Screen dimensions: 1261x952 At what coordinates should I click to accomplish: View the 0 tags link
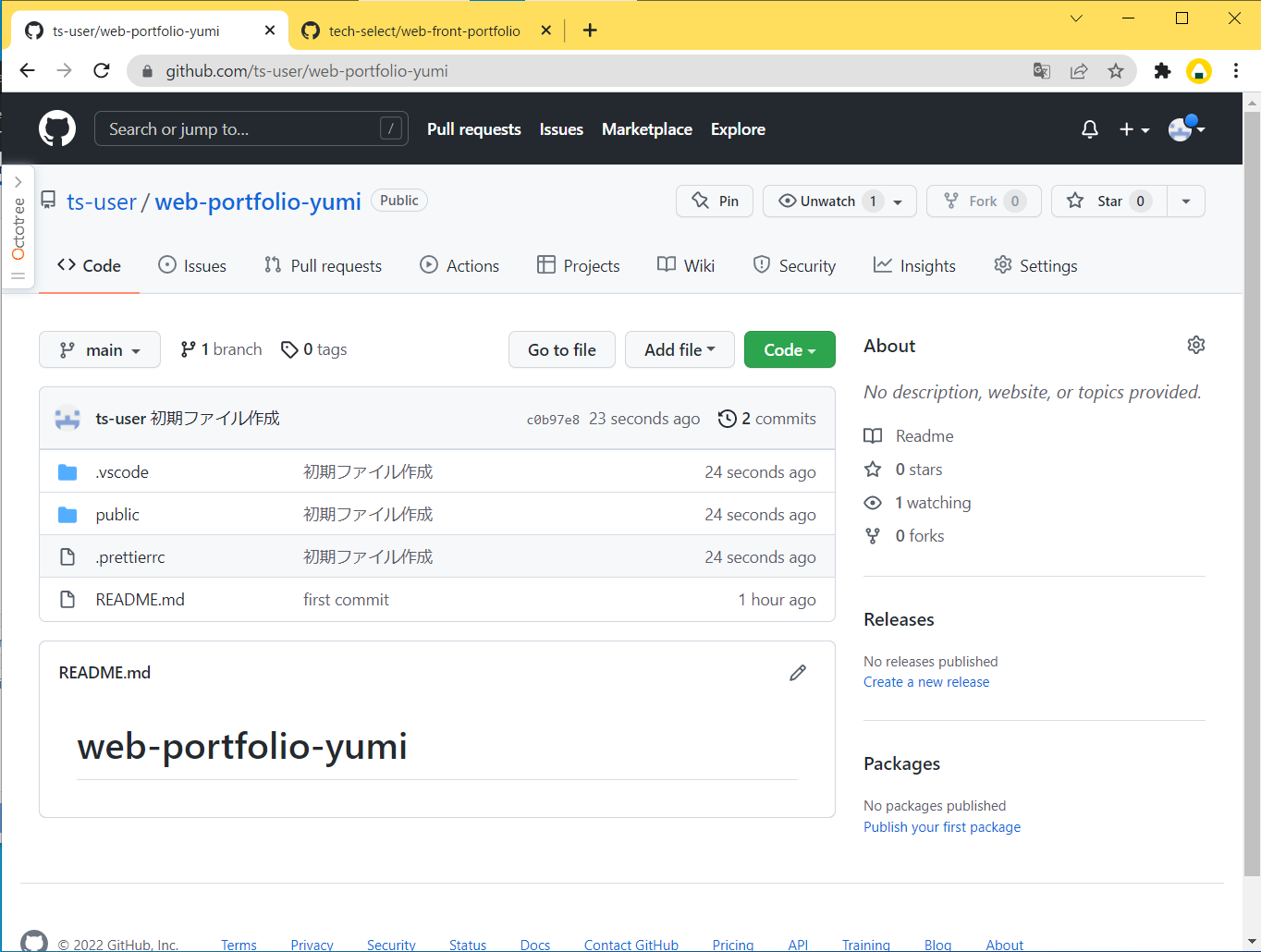[314, 349]
